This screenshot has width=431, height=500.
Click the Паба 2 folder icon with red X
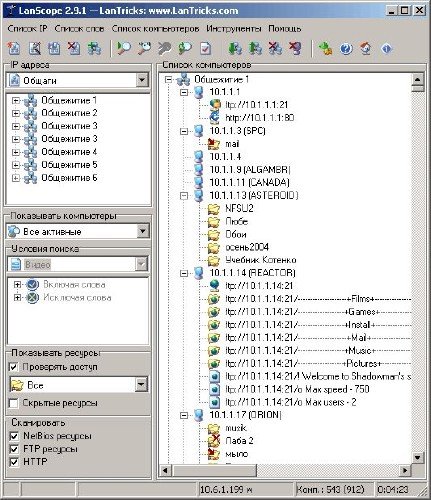[x=214, y=440]
